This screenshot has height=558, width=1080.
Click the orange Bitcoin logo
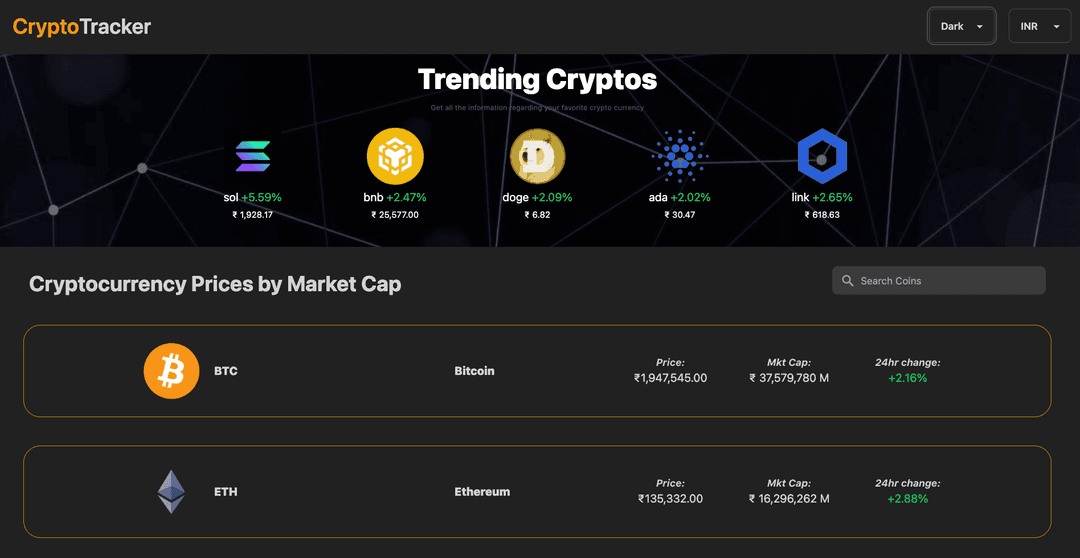point(172,371)
